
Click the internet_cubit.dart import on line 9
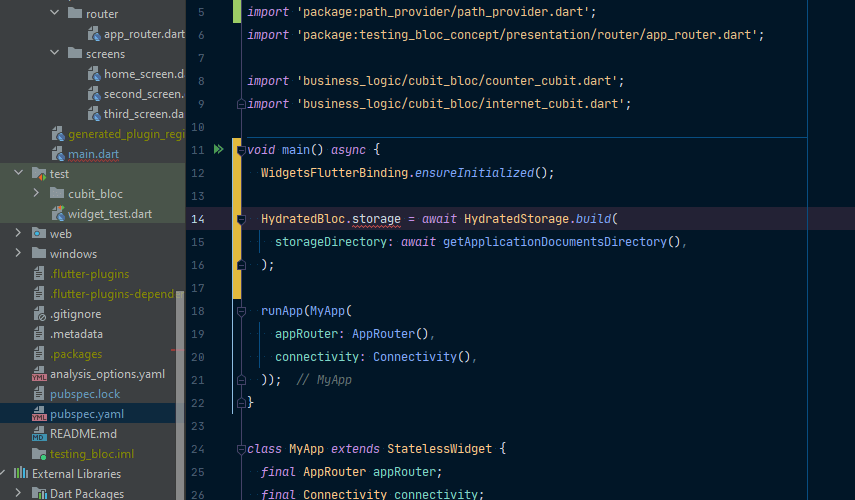coord(461,104)
